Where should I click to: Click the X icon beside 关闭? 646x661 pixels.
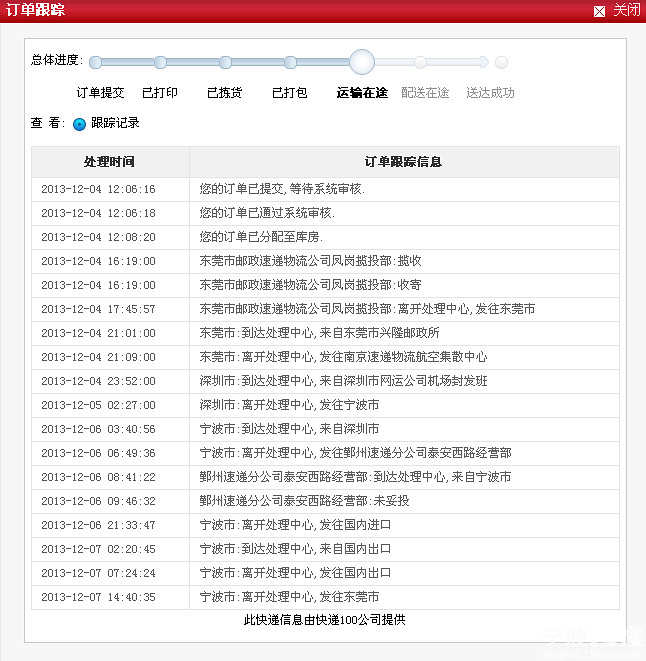point(600,11)
